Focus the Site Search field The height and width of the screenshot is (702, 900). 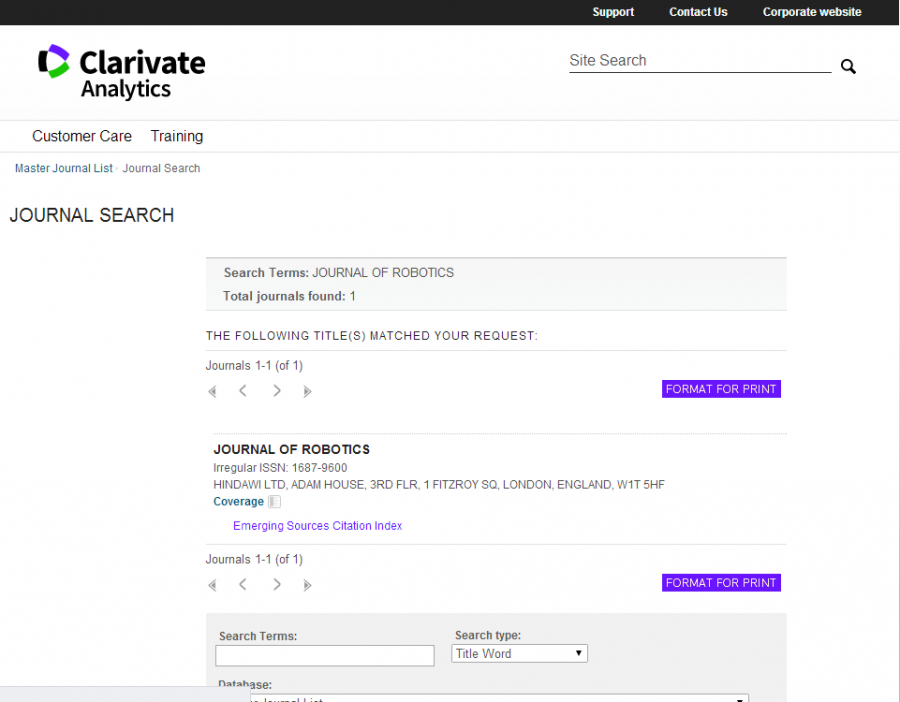click(699, 61)
